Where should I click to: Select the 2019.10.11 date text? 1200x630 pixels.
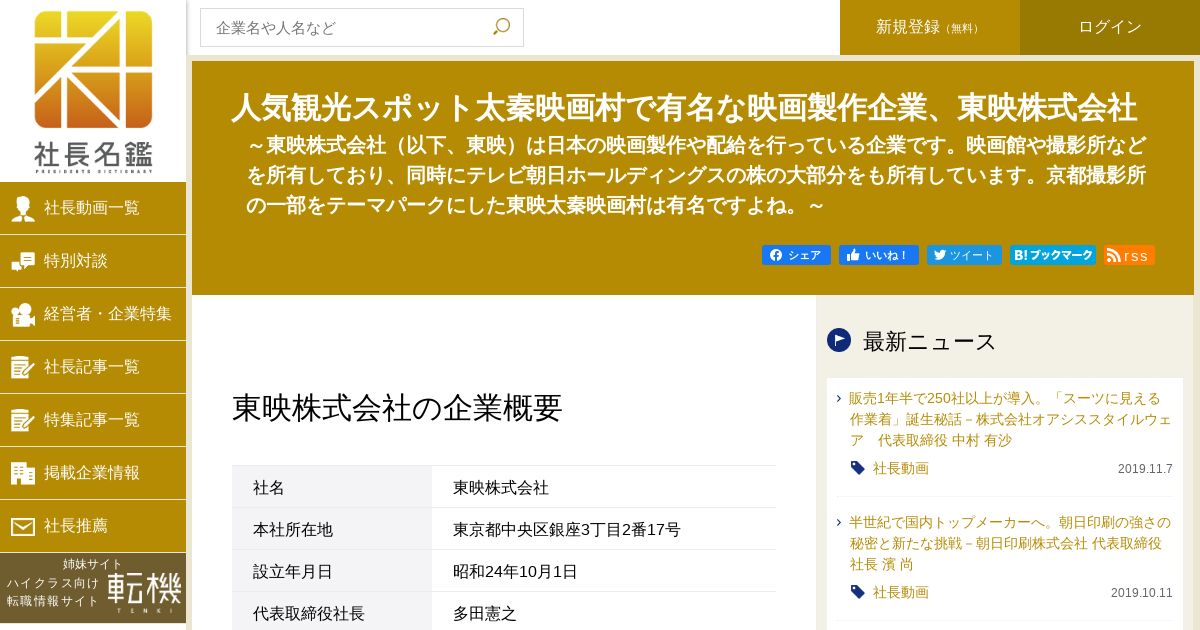point(1142,593)
